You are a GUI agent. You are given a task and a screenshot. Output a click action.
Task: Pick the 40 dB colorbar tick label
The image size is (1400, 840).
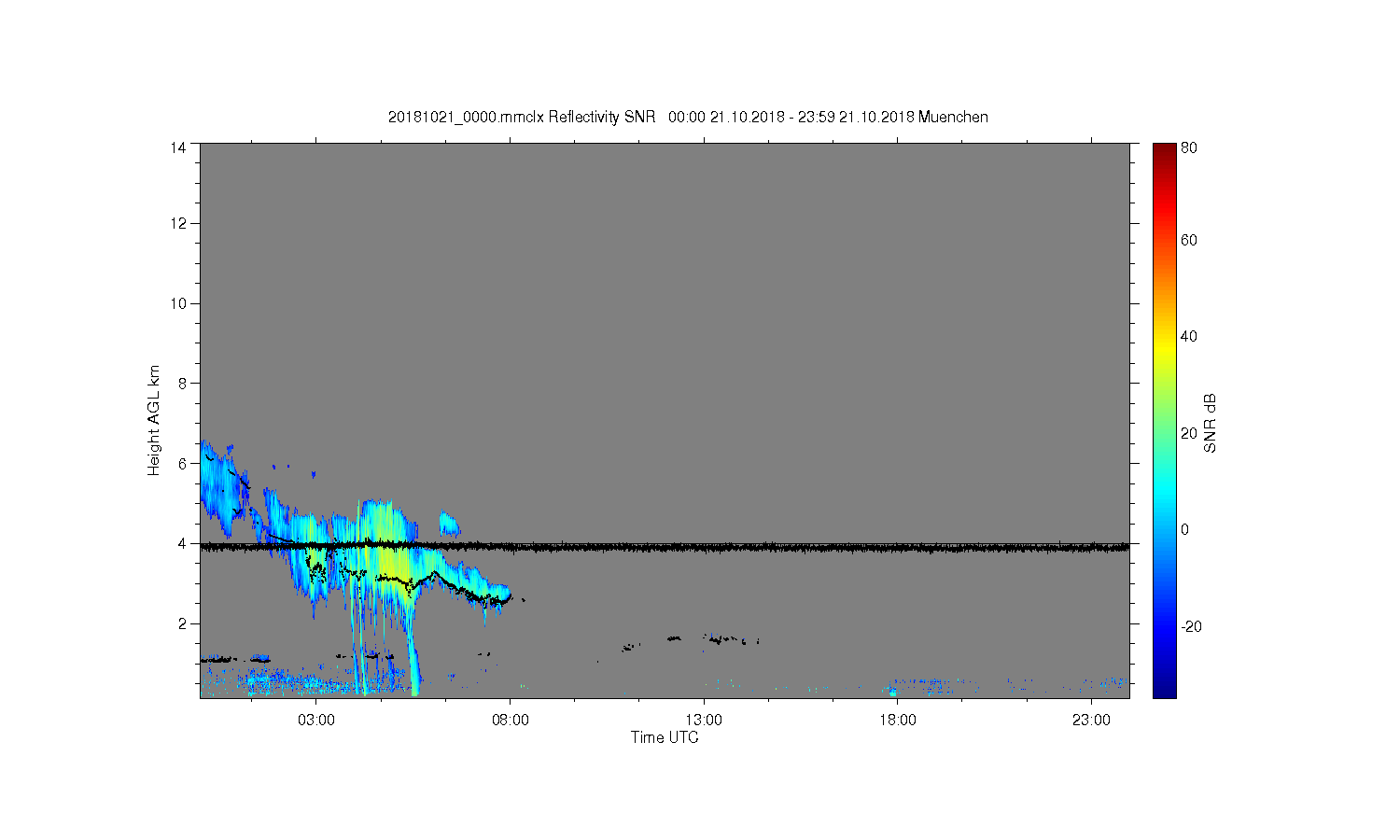[x=1189, y=337]
